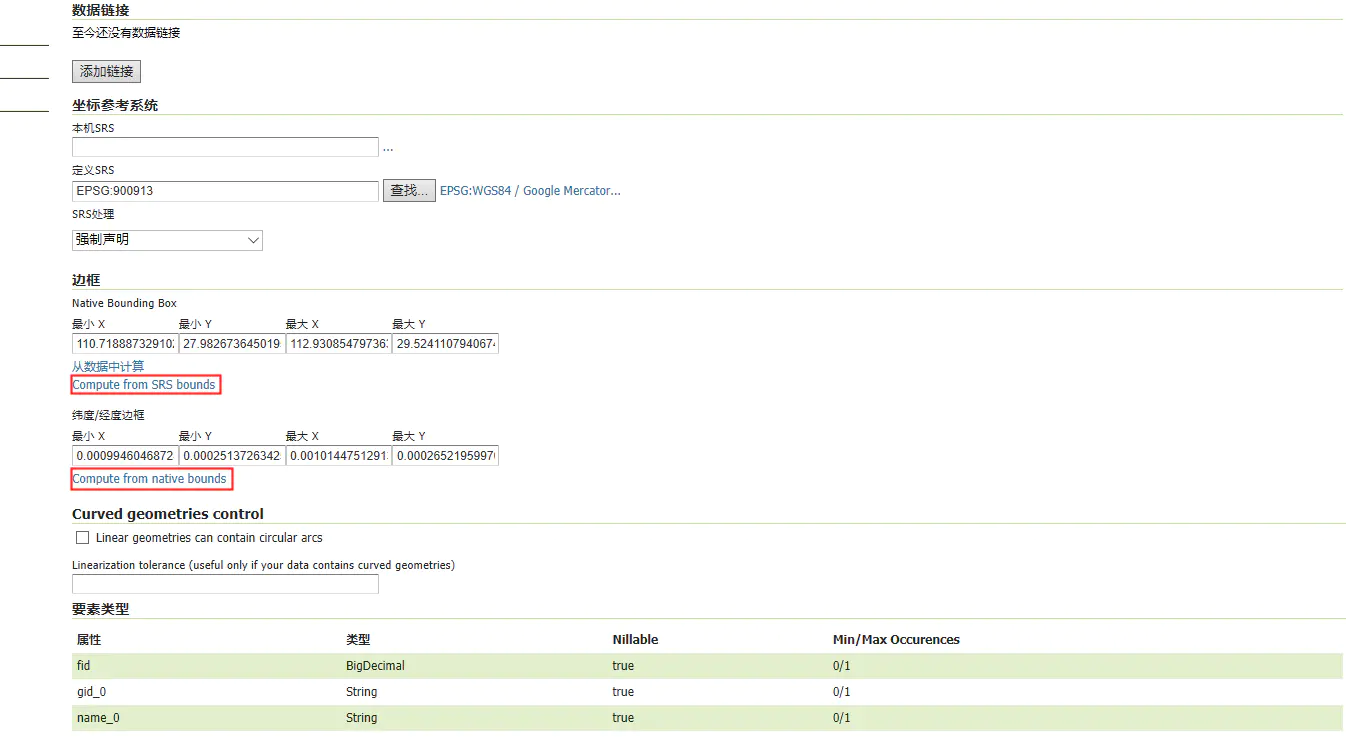Click Compute from SRS bounds link
1346x737 pixels.
click(144, 385)
